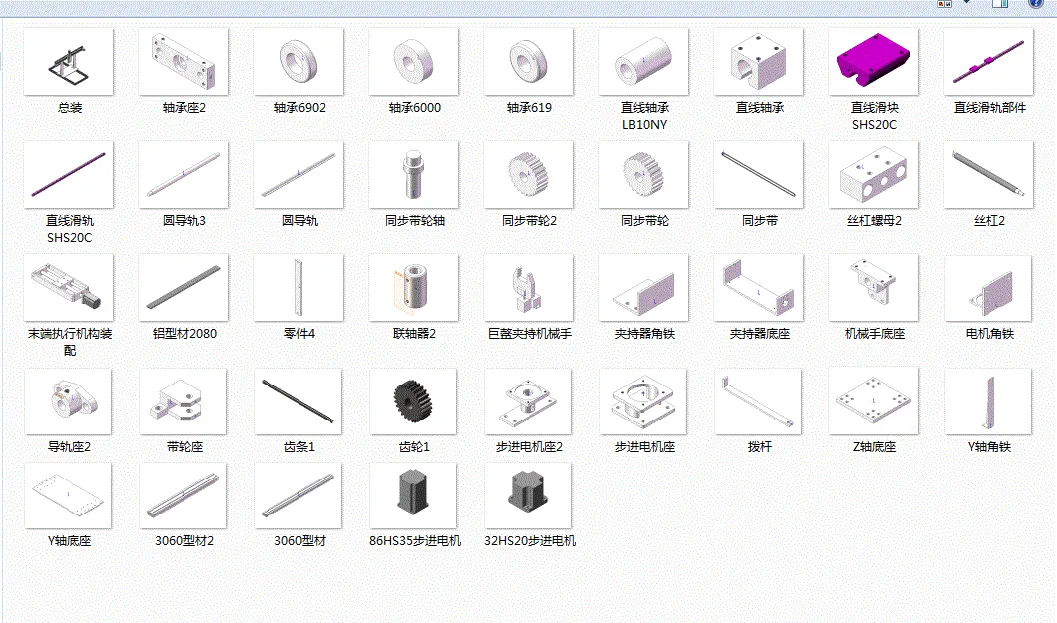
Task: Click the Y轴角铁 file name label
Action: tap(989, 446)
